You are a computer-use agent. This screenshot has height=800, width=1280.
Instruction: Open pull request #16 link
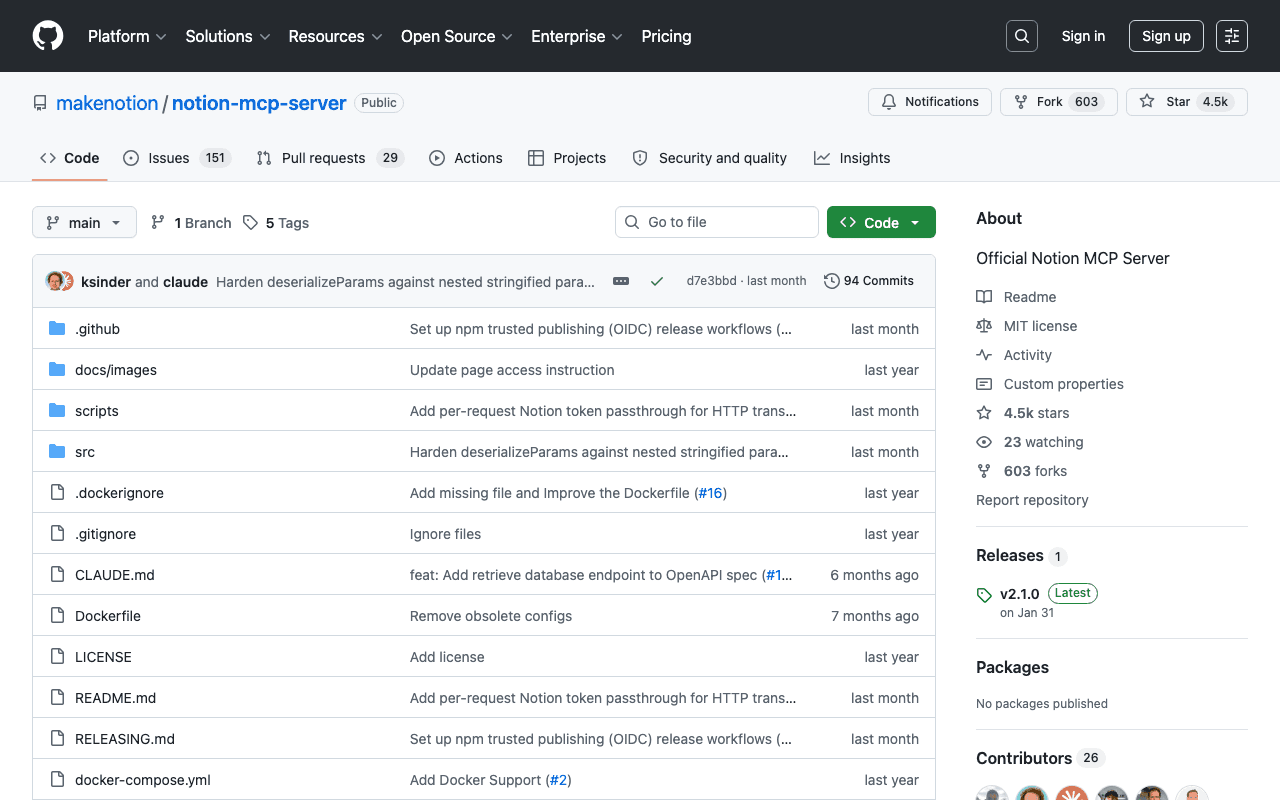(x=710, y=493)
